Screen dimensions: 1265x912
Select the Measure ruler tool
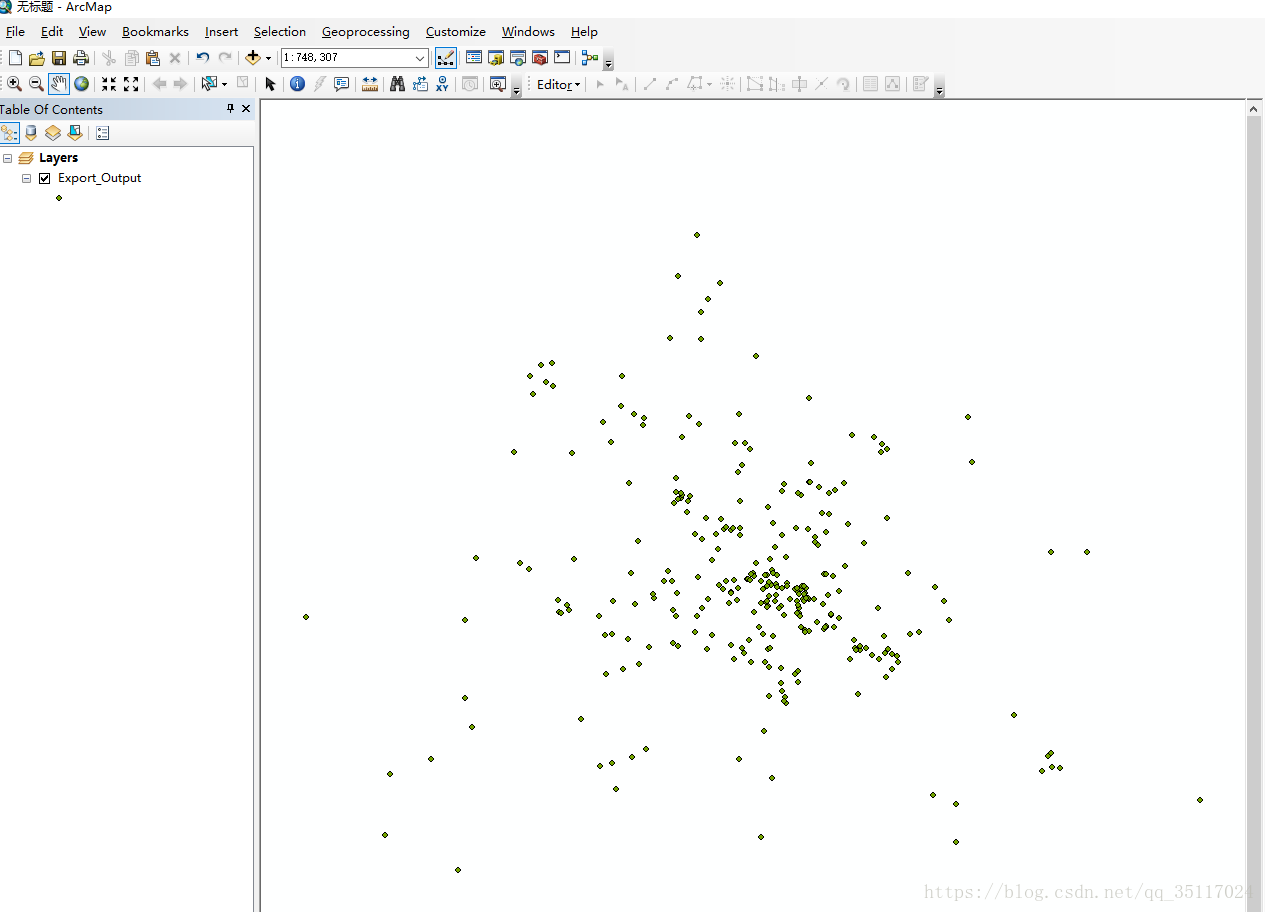370,84
